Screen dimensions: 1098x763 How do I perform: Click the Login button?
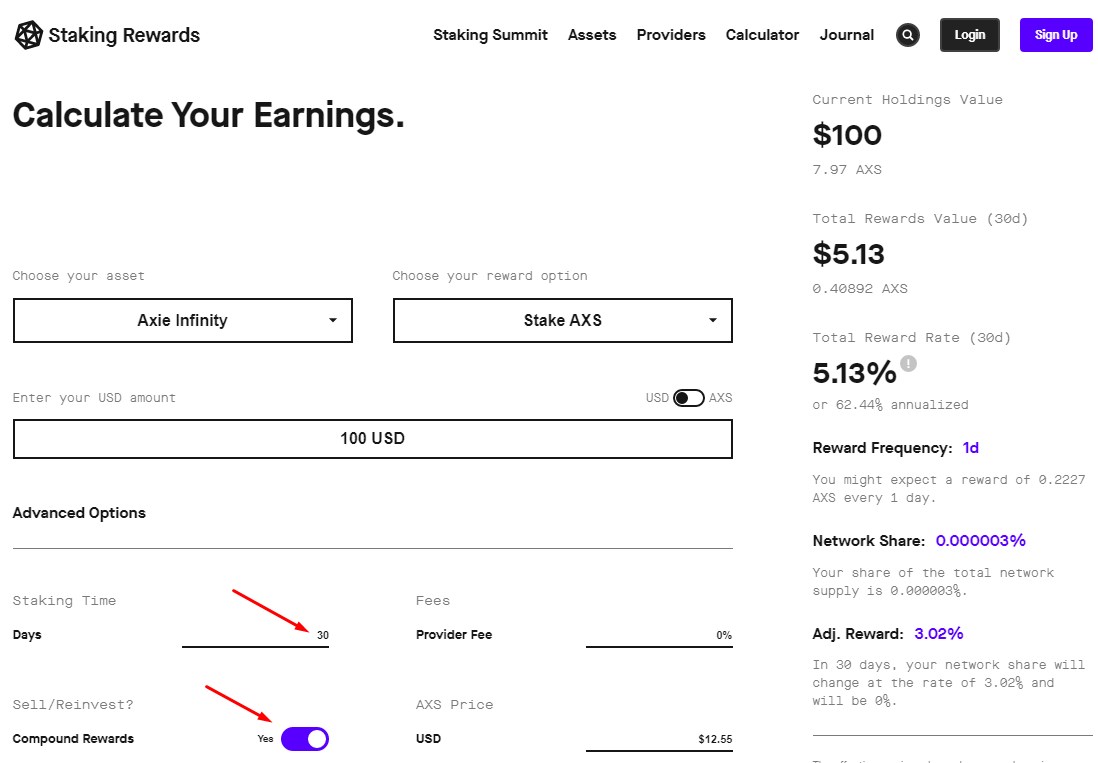969,35
